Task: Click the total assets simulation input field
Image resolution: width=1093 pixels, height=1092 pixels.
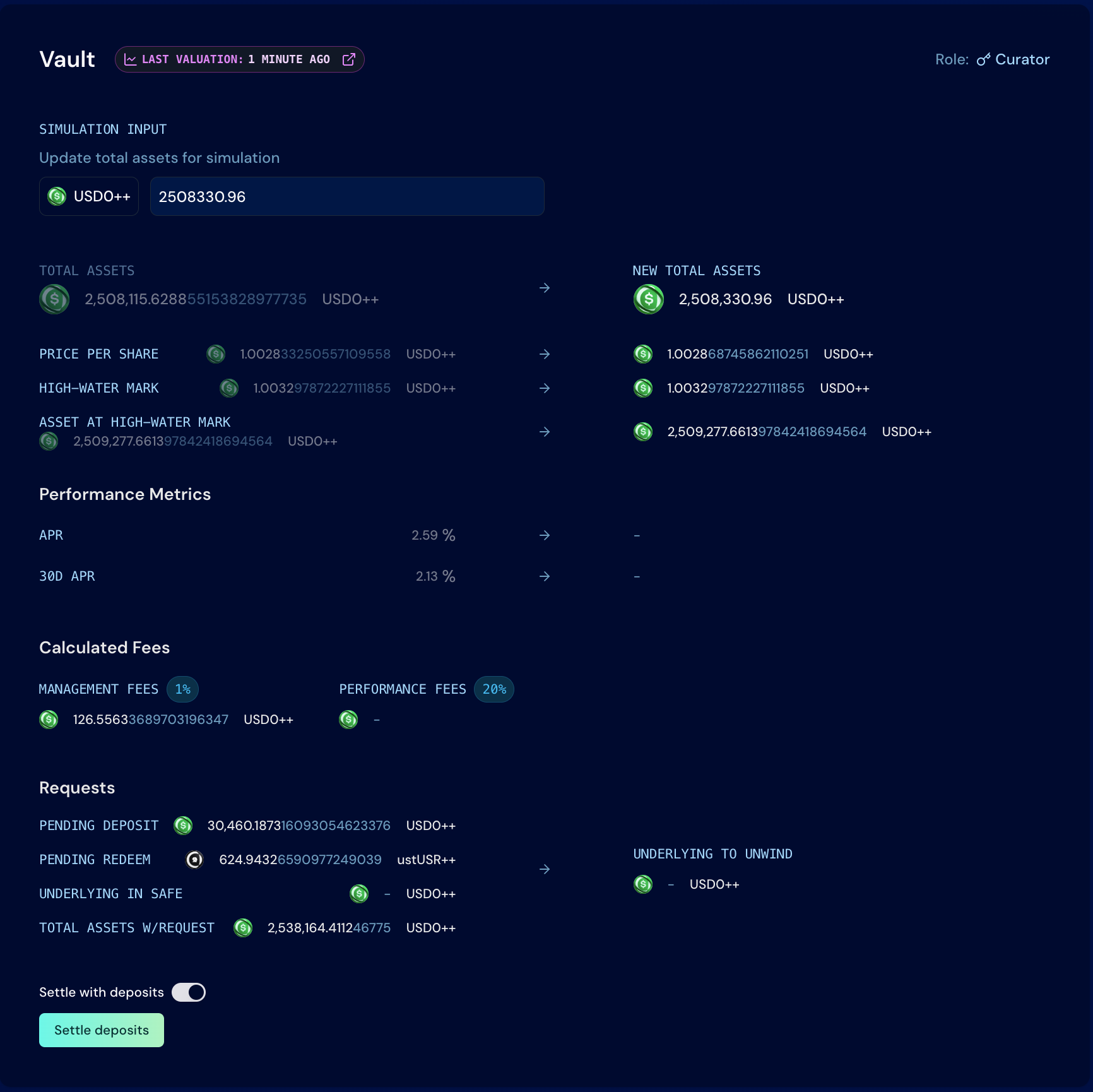Action: (x=347, y=196)
